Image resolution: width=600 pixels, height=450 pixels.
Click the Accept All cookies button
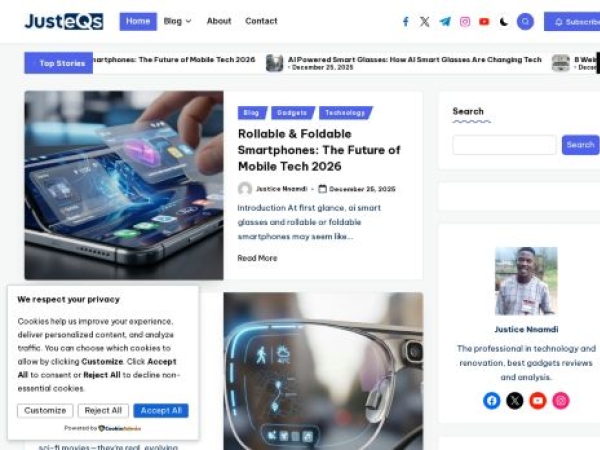[x=161, y=411]
